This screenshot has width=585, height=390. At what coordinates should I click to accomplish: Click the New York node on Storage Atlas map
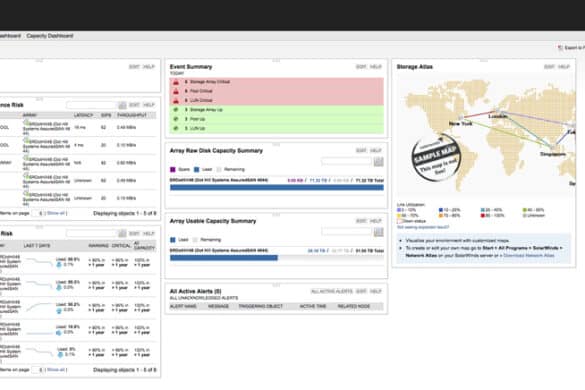(x=462, y=118)
